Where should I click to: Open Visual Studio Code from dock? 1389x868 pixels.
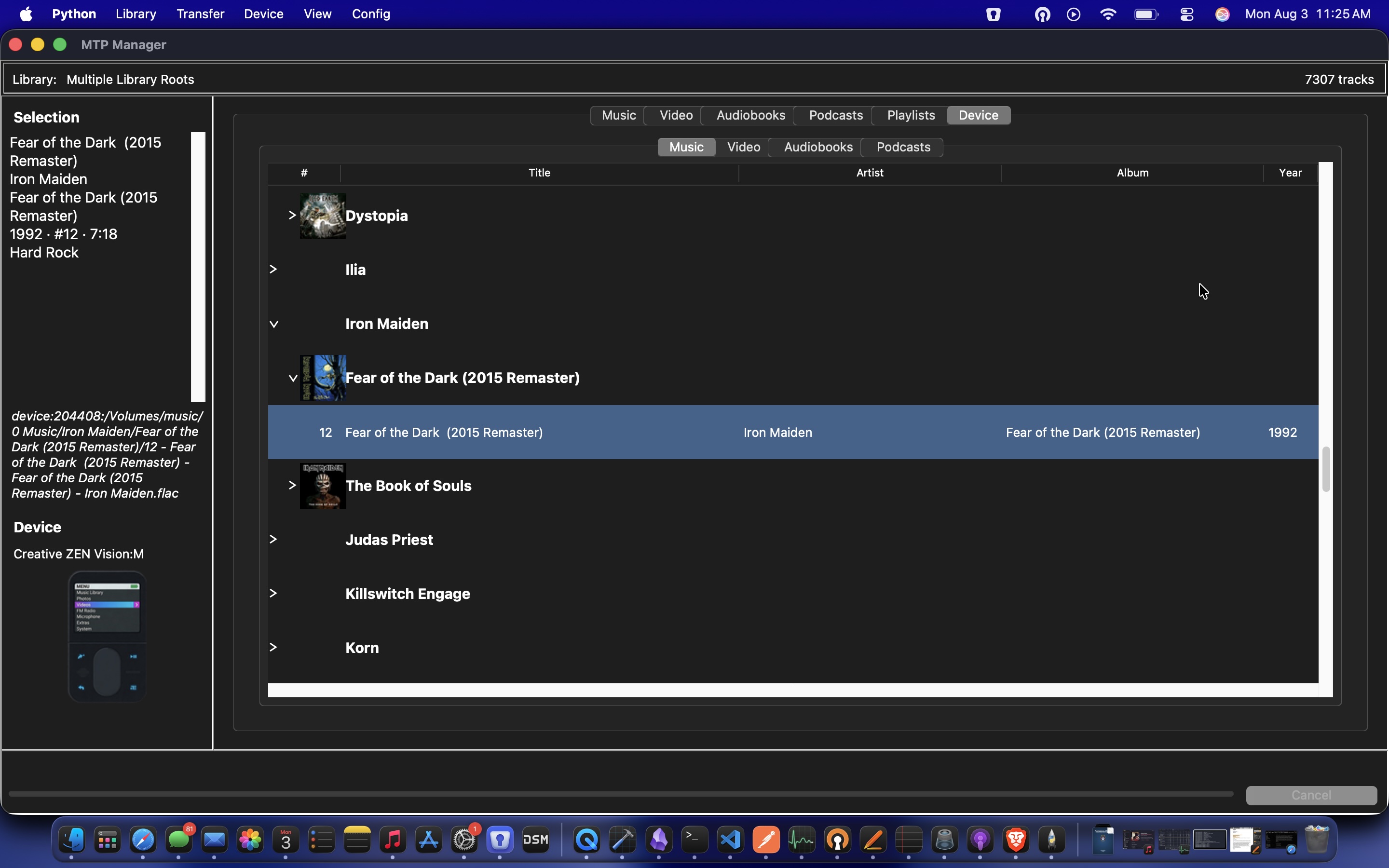pyautogui.click(x=731, y=841)
